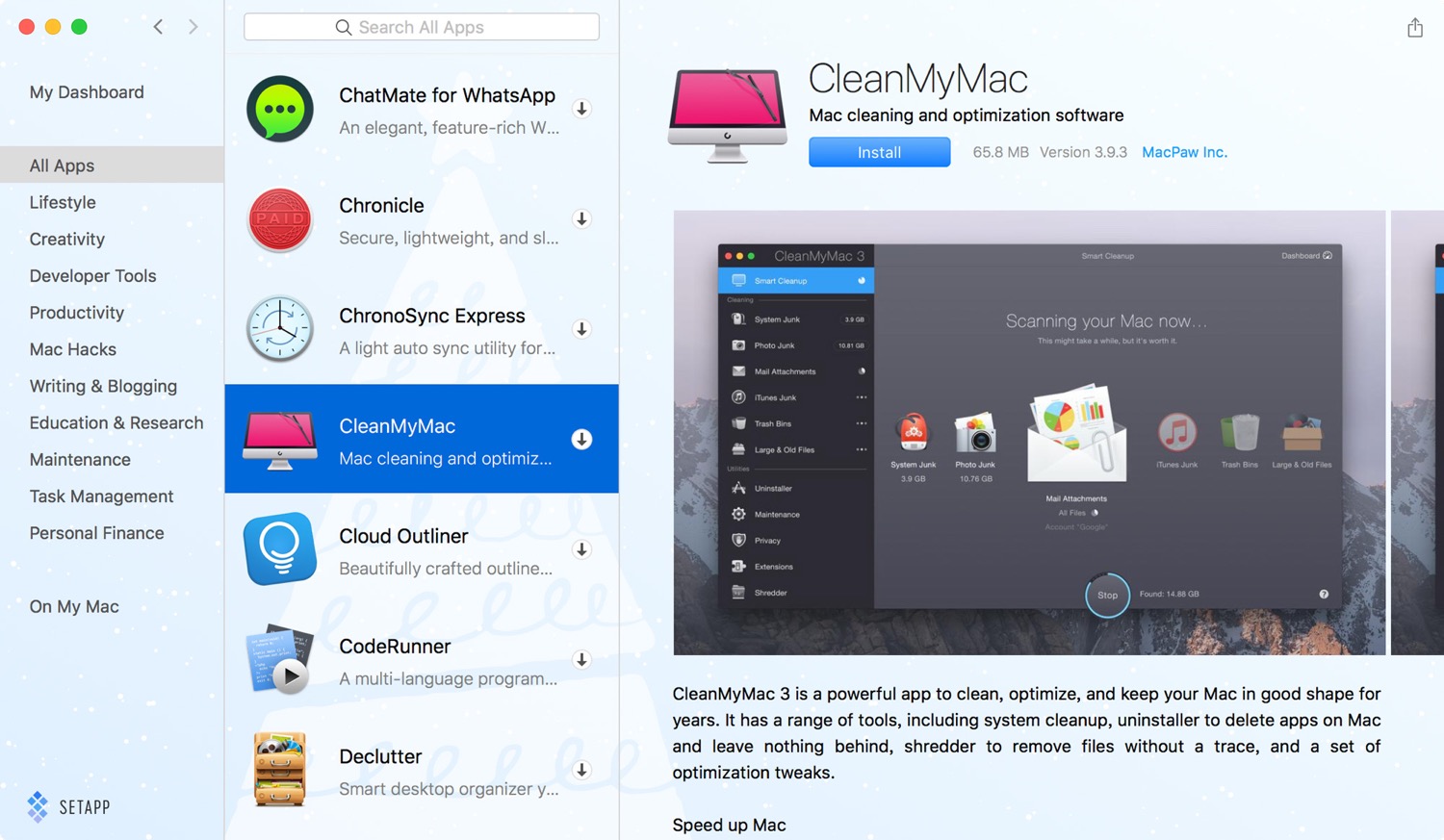Open the Productivity category
The image size is (1444, 840).
click(x=77, y=313)
